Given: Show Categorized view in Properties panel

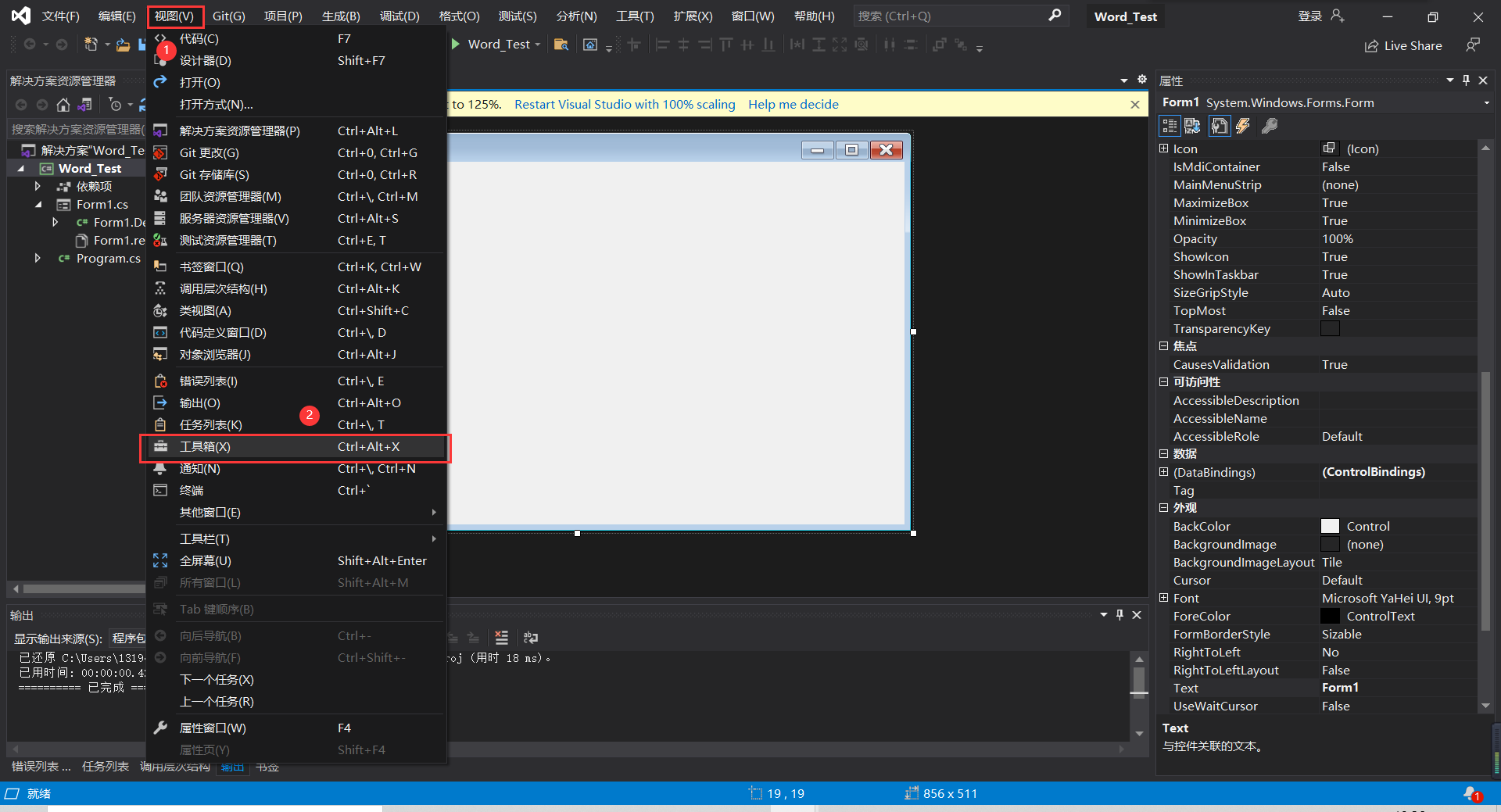Looking at the screenshot, I should (x=1170, y=126).
